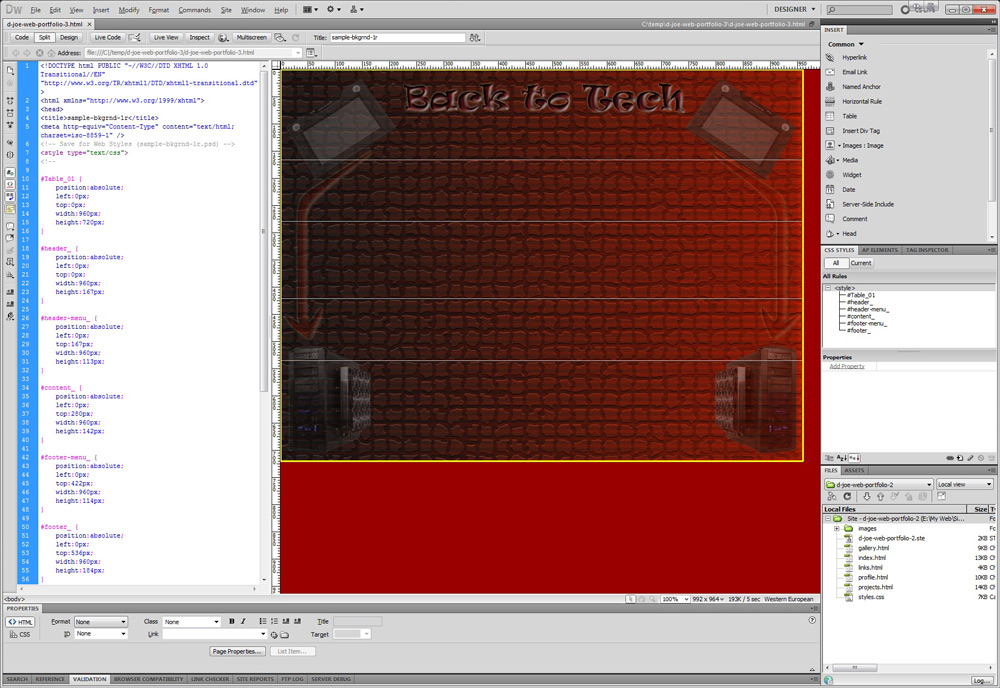Toggle the Live View button
Viewport: 1000px width, 688px height.
click(166, 37)
